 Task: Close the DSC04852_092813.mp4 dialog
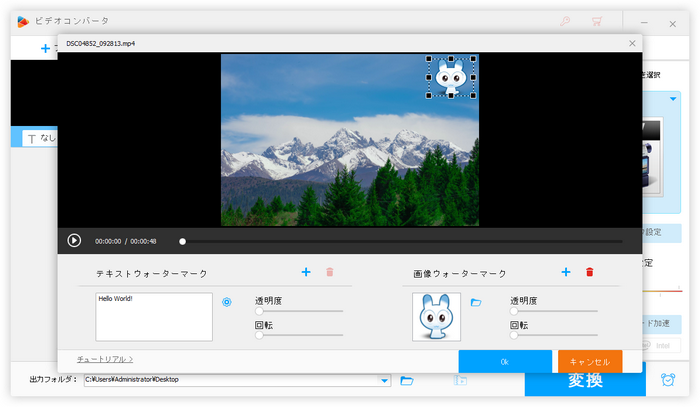631,43
